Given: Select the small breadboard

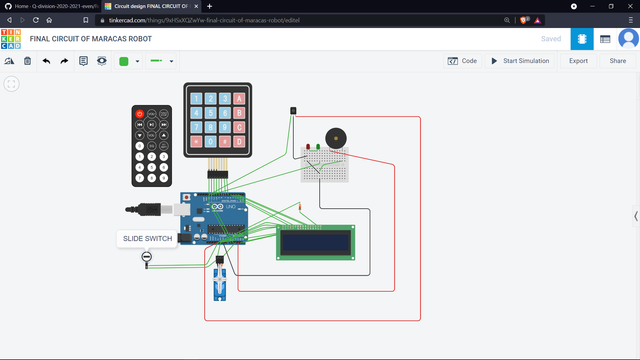Looking at the screenshot, I should 325,165.
